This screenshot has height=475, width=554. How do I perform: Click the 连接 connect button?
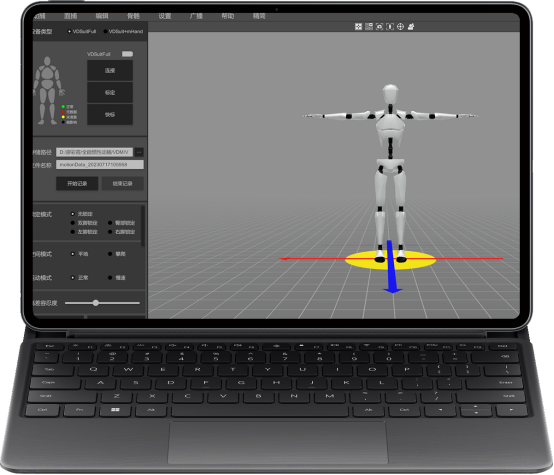(x=110, y=70)
